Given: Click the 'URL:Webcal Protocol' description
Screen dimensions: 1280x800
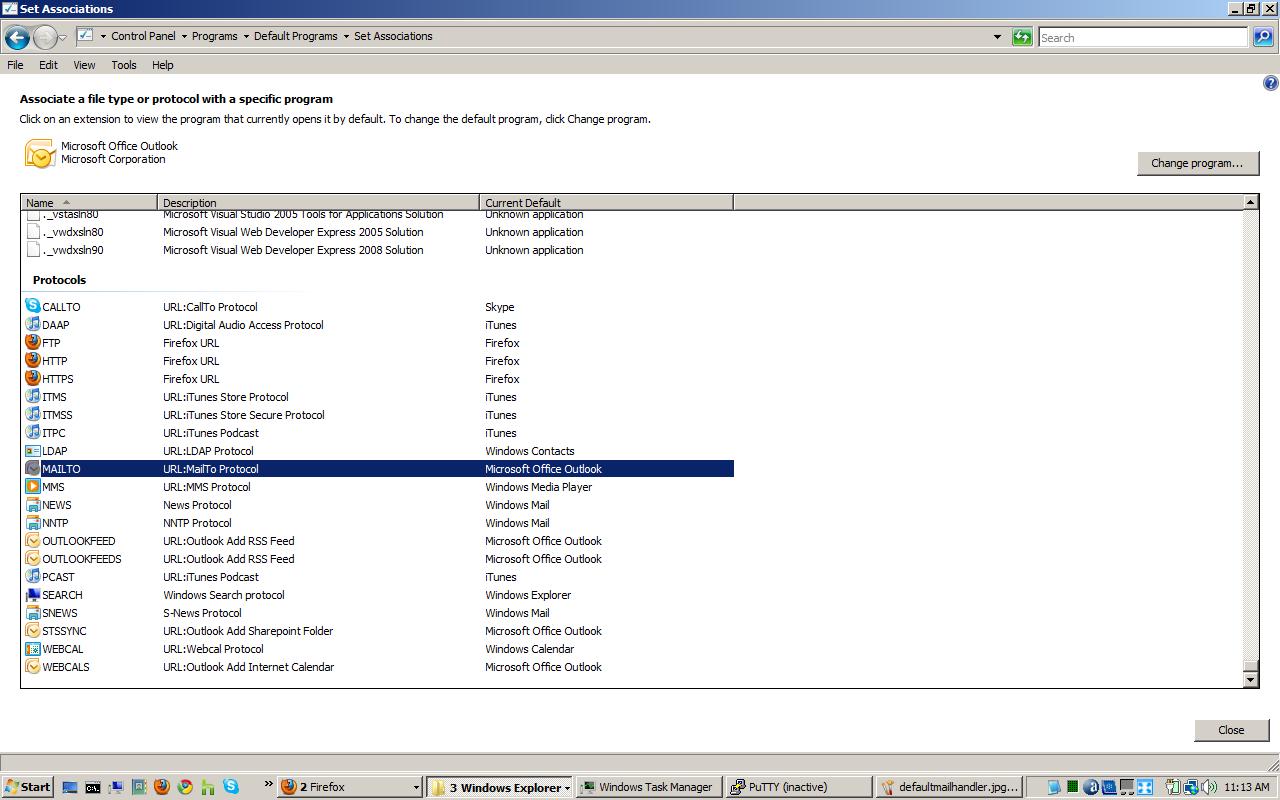Looking at the screenshot, I should (213, 649).
